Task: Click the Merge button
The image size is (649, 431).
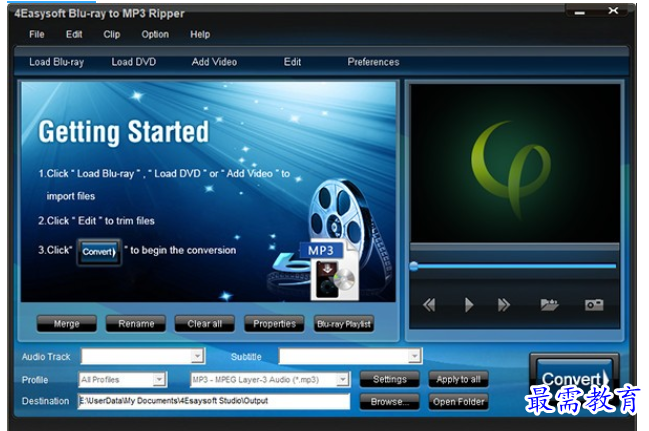Action: coord(67,324)
